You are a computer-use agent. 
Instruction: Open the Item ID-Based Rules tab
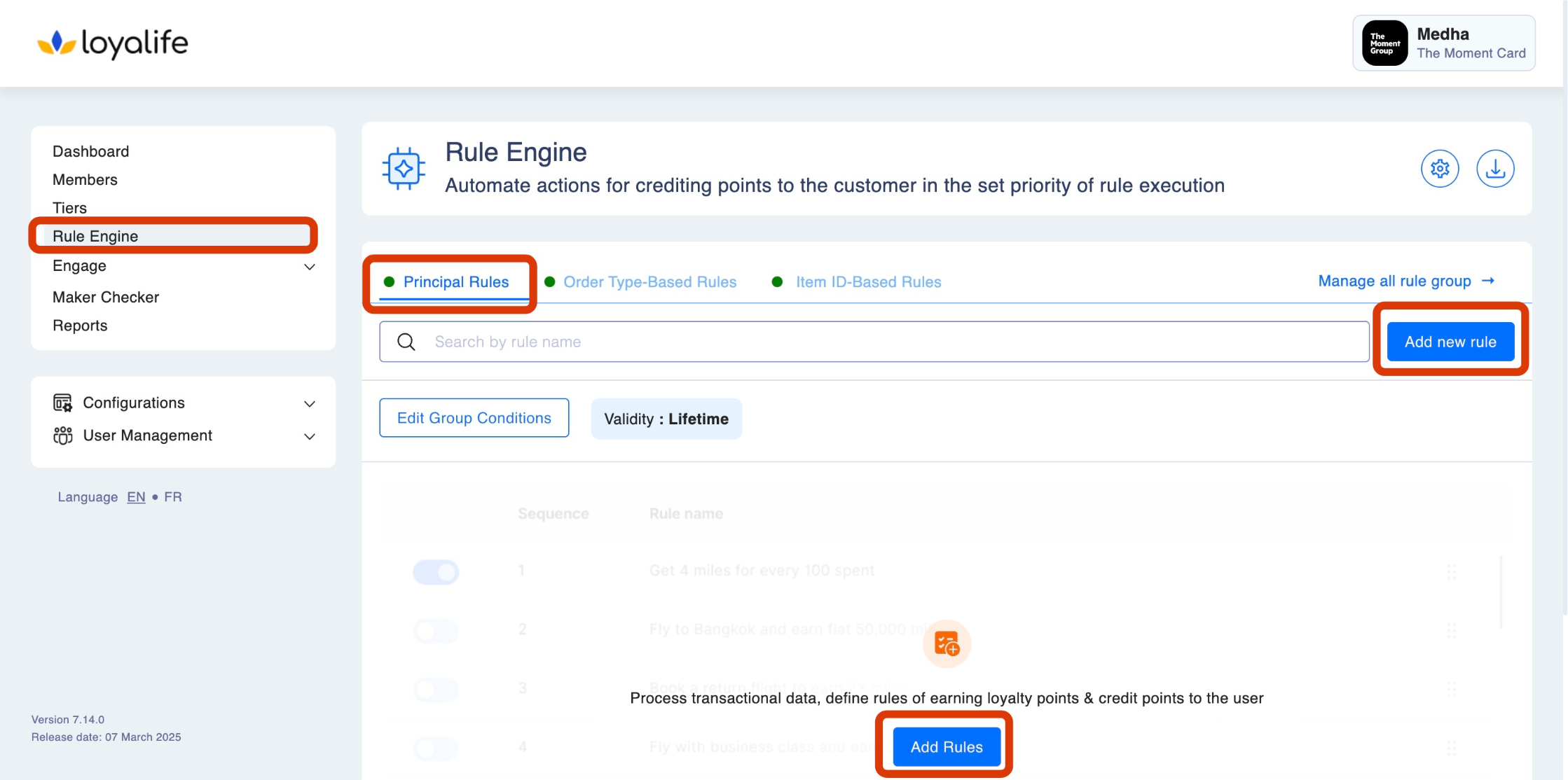867,282
